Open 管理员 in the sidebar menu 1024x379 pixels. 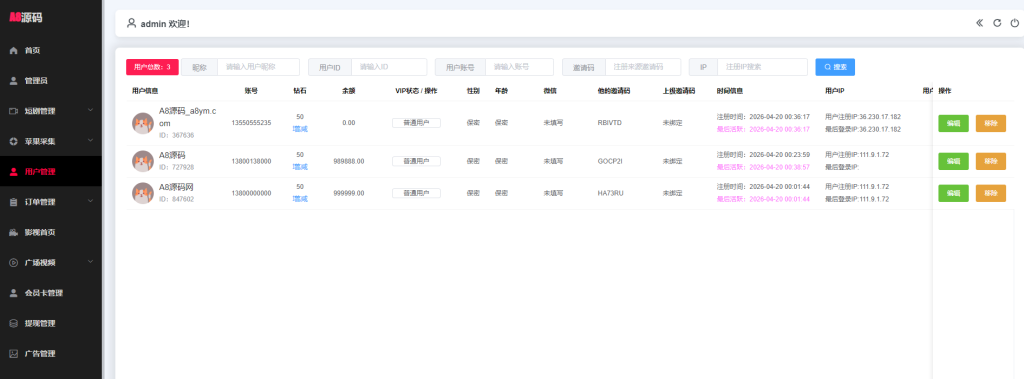[x=51, y=81]
